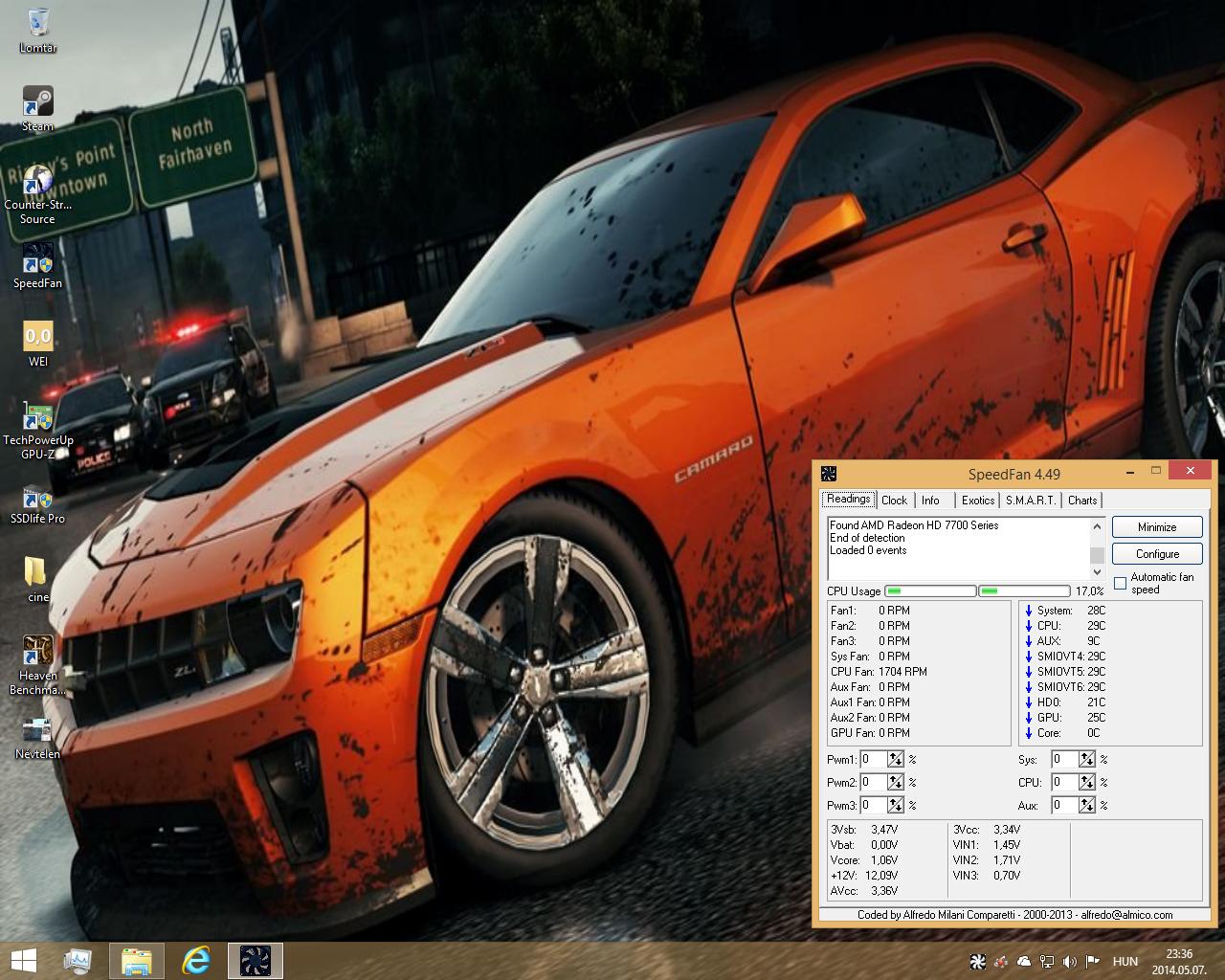Viewport: 1225px width, 980px height.
Task: Switch to the Readings tab
Action: coord(849,500)
